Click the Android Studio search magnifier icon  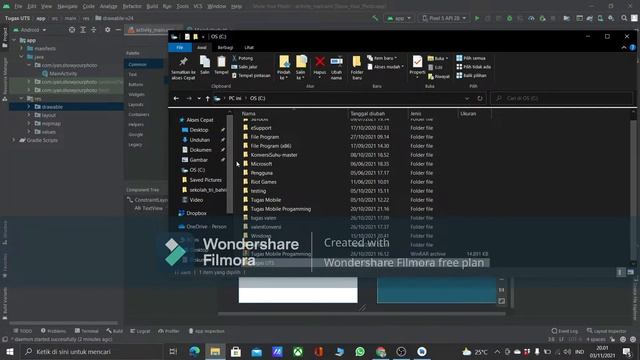click(x=624, y=18)
